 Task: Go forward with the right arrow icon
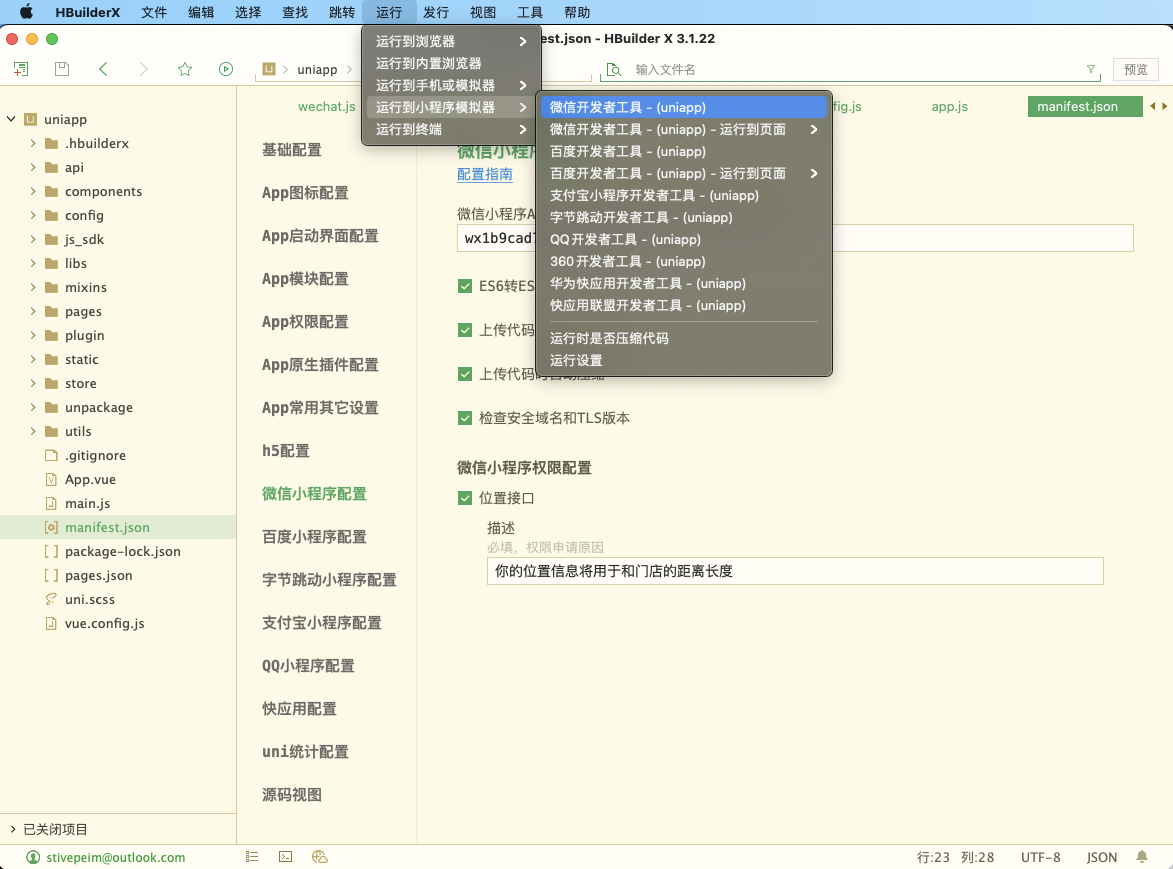pos(144,70)
